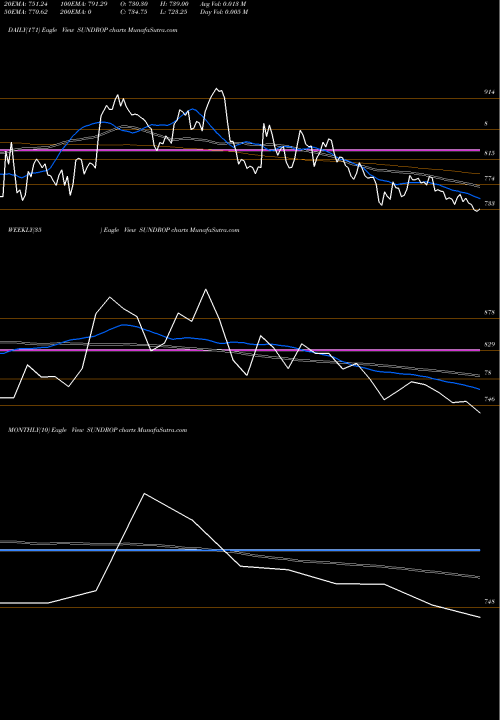Click the Close price (C:) value
The image size is (500, 720).
click(134, 12)
